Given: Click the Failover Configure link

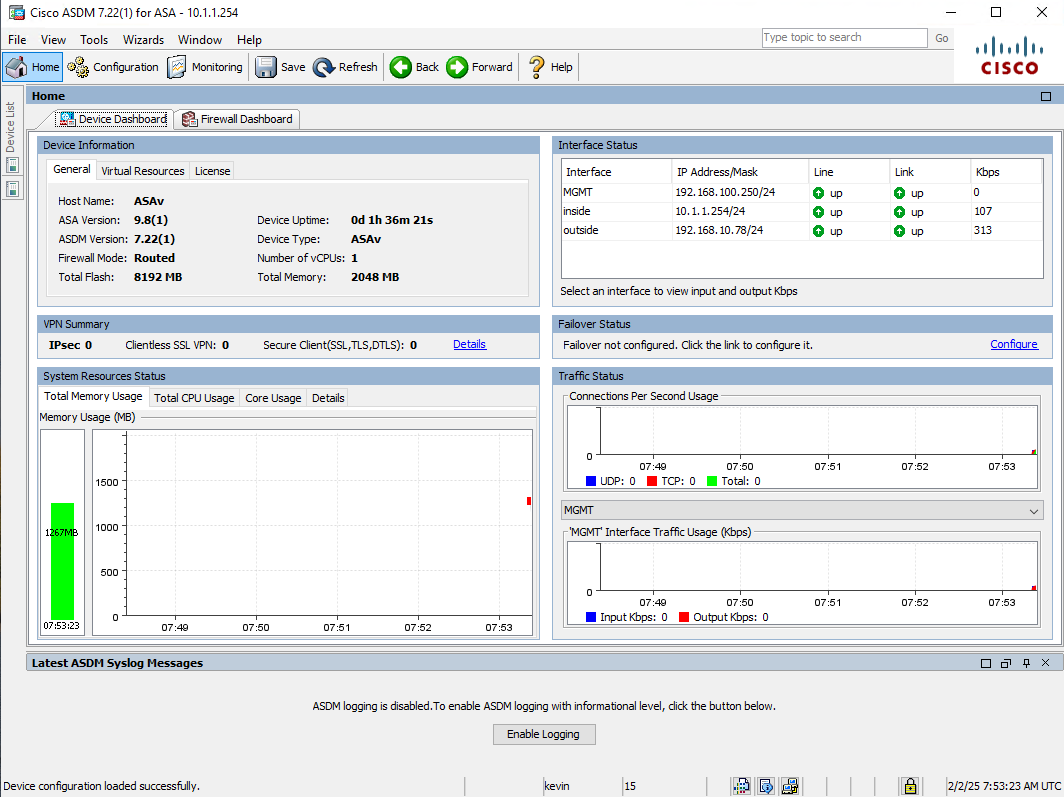Looking at the screenshot, I should (1014, 345).
